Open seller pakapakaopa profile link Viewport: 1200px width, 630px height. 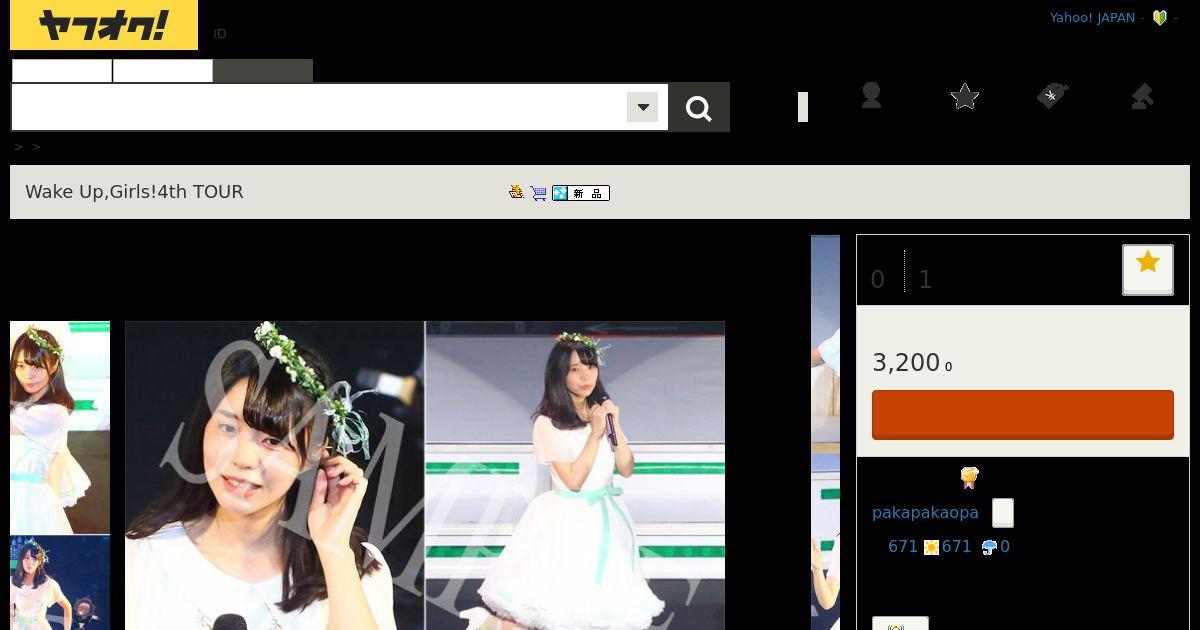pyautogui.click(x=925, y=512)
